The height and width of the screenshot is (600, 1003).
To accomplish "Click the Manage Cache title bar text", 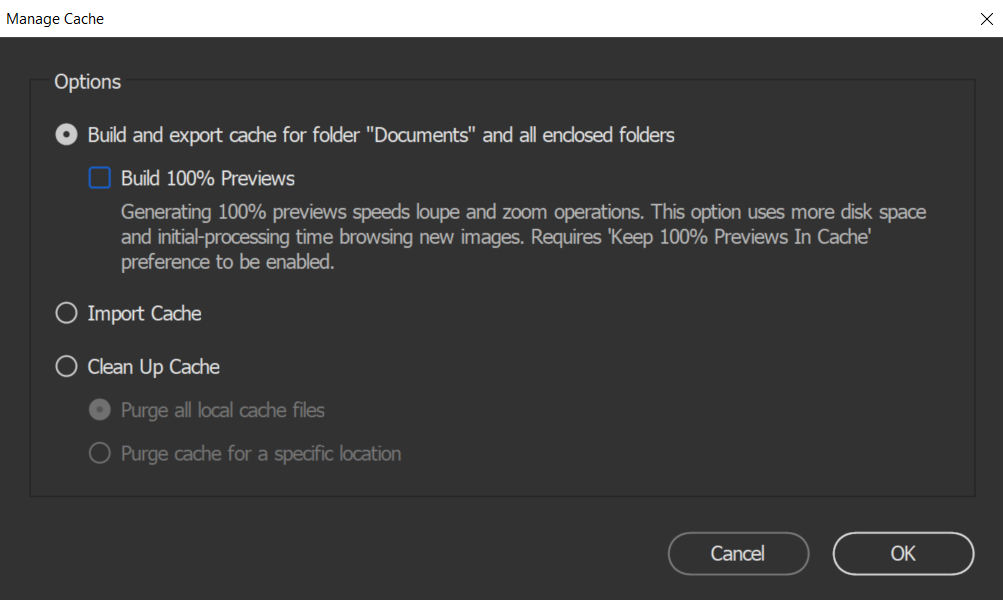I will coord(55,18).
